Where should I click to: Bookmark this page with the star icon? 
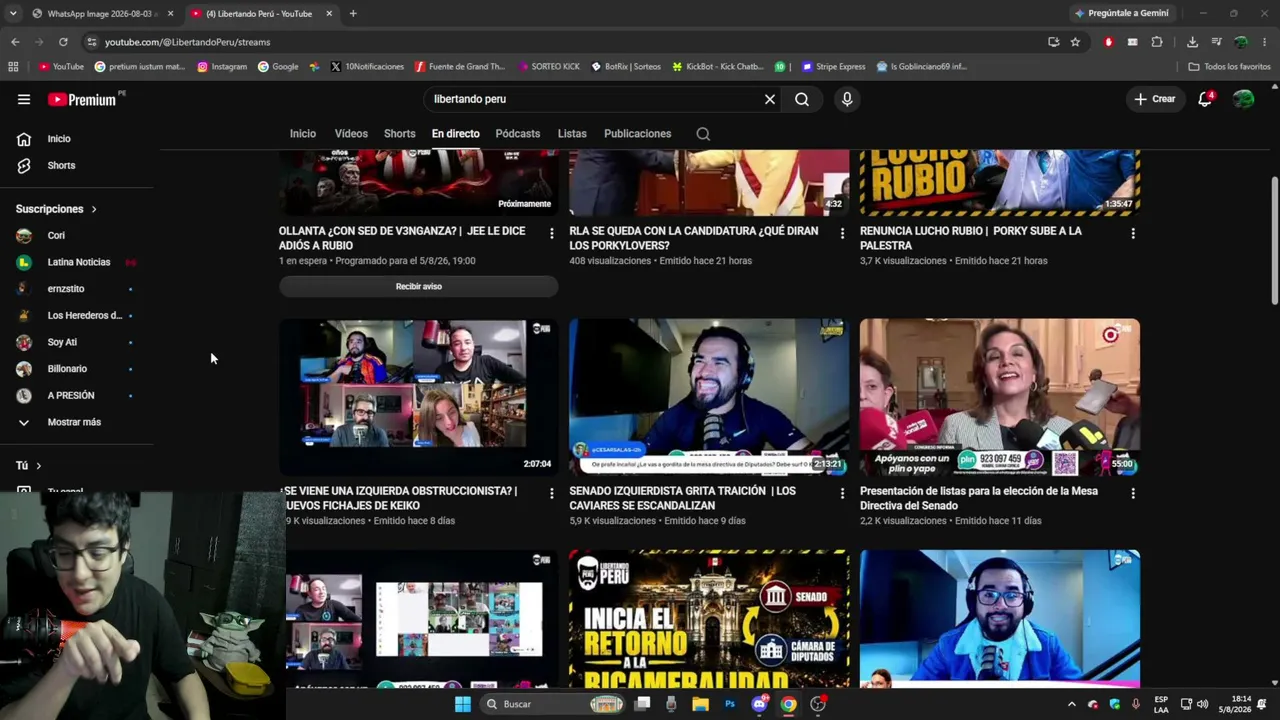click(x=1075, y=42)
